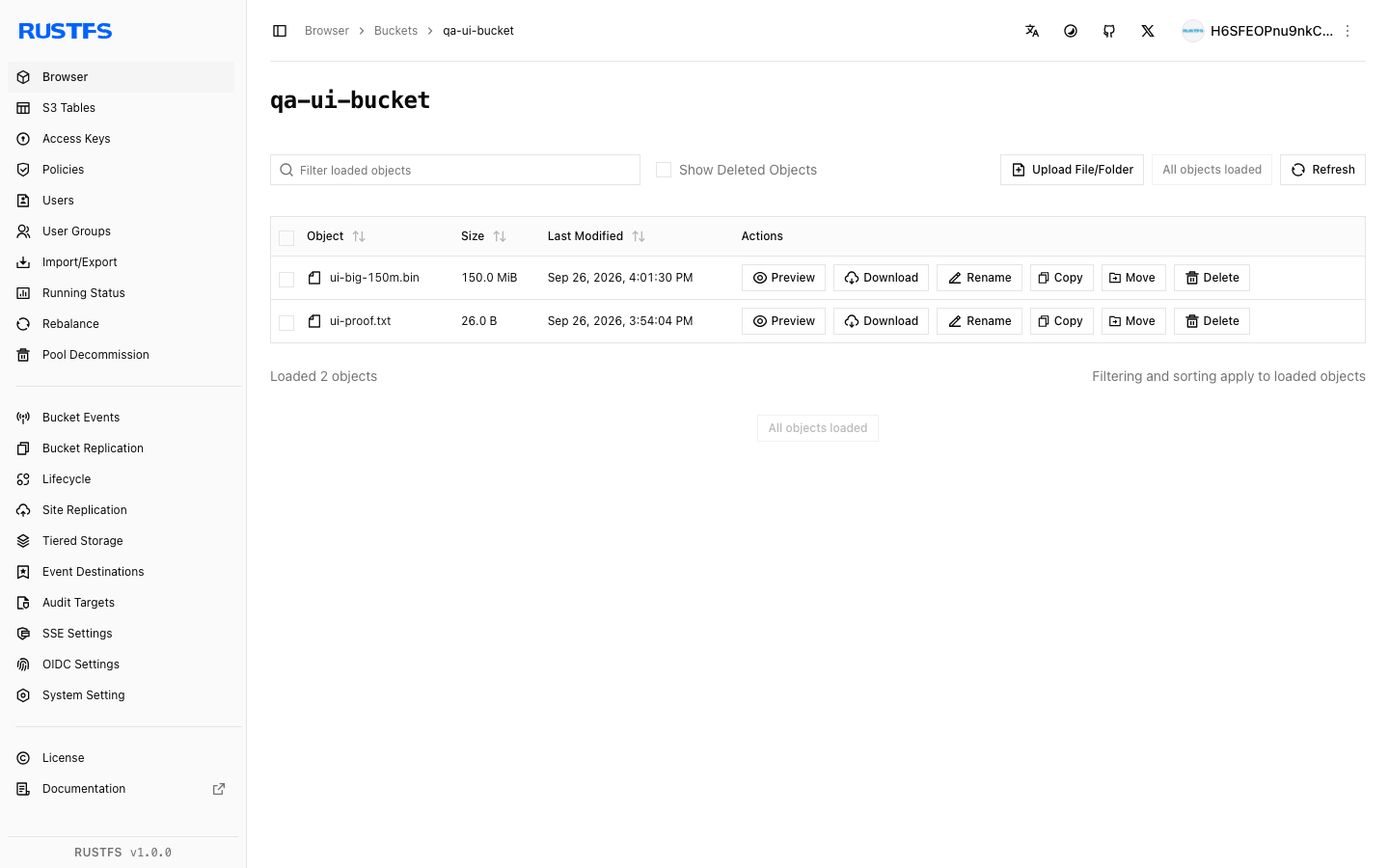Move ui-big-150m.bin

pos(1133,278)
